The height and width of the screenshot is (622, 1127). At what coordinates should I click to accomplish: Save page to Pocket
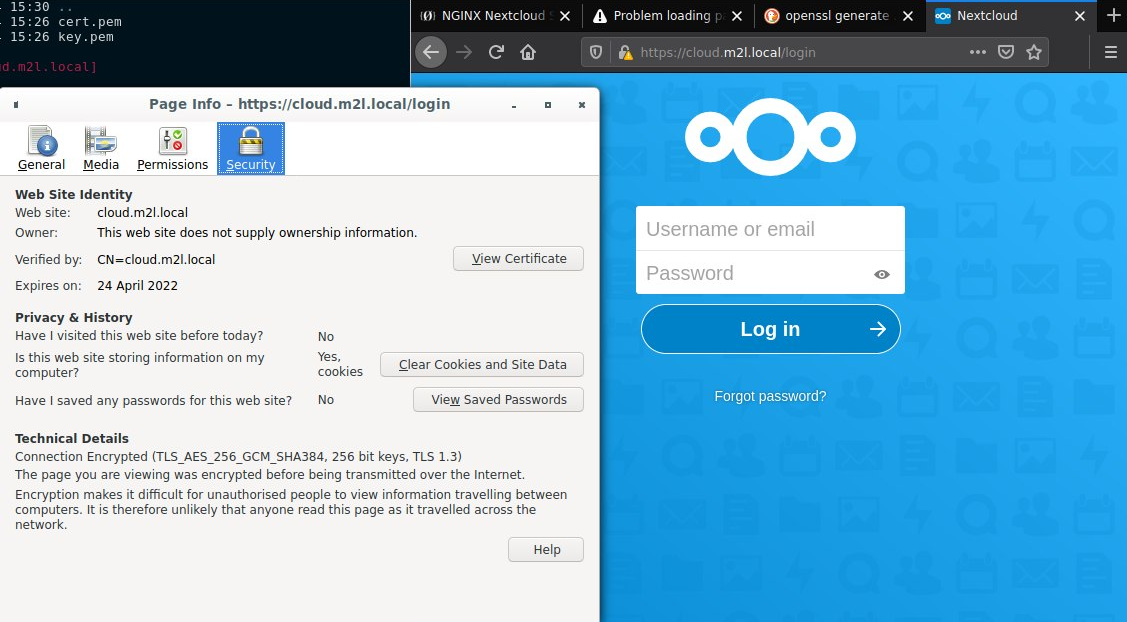coord(1006,52)
